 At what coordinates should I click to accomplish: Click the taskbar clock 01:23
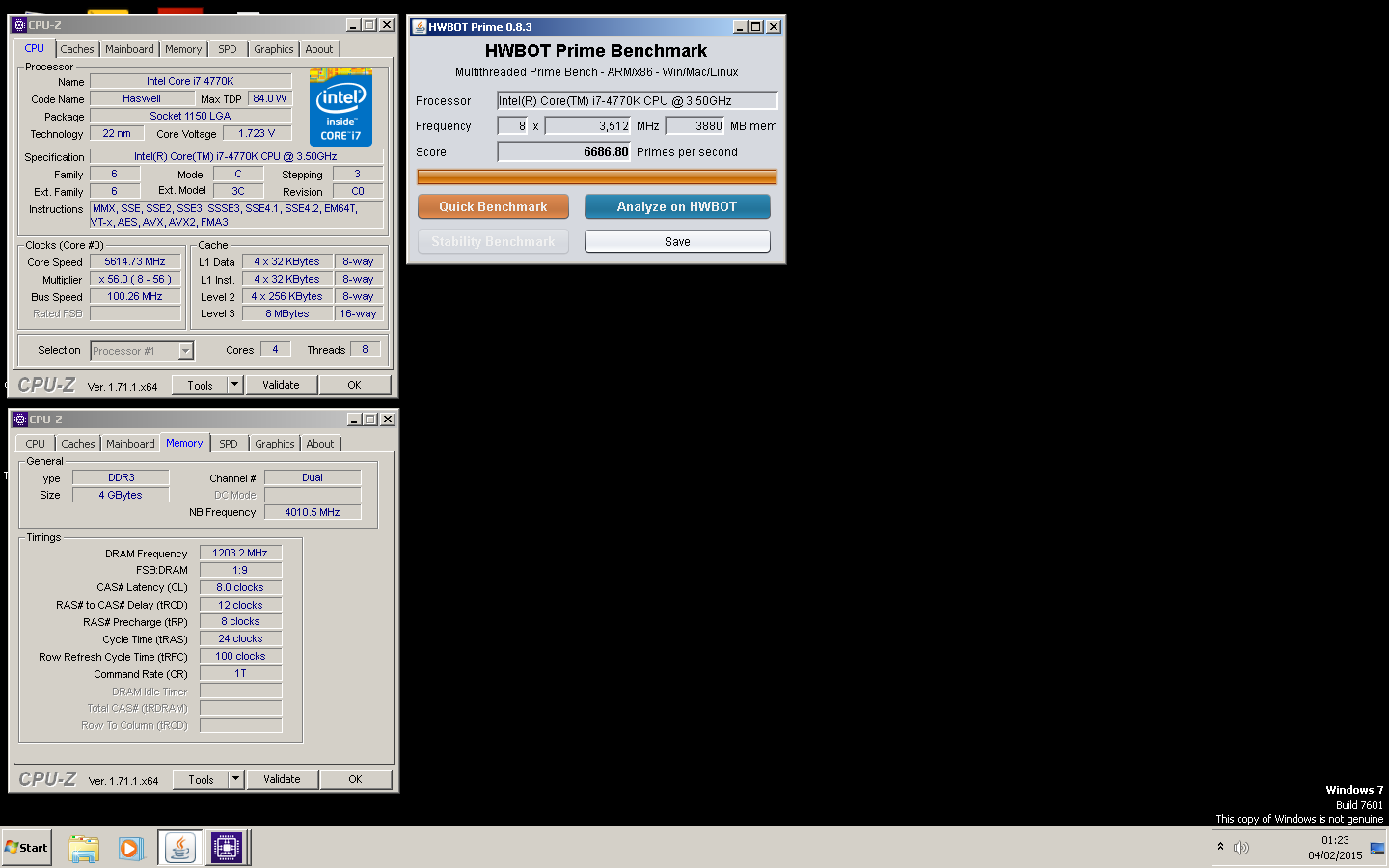[1335, 840]
